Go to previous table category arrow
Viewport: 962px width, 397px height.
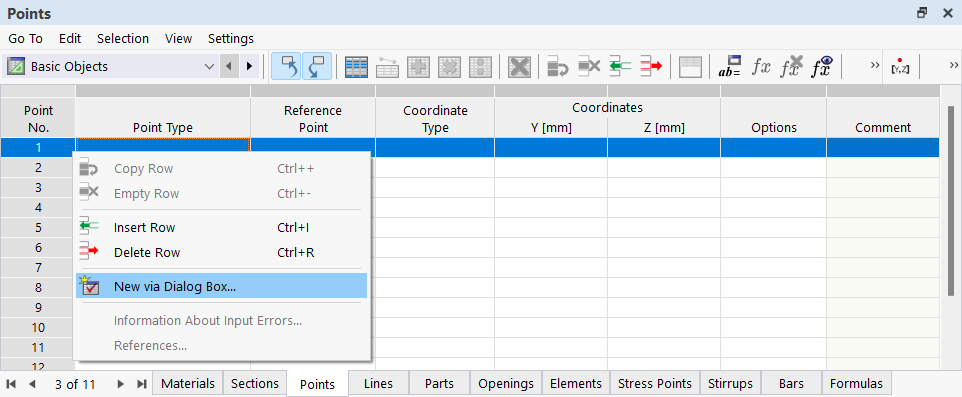(229, 66)
